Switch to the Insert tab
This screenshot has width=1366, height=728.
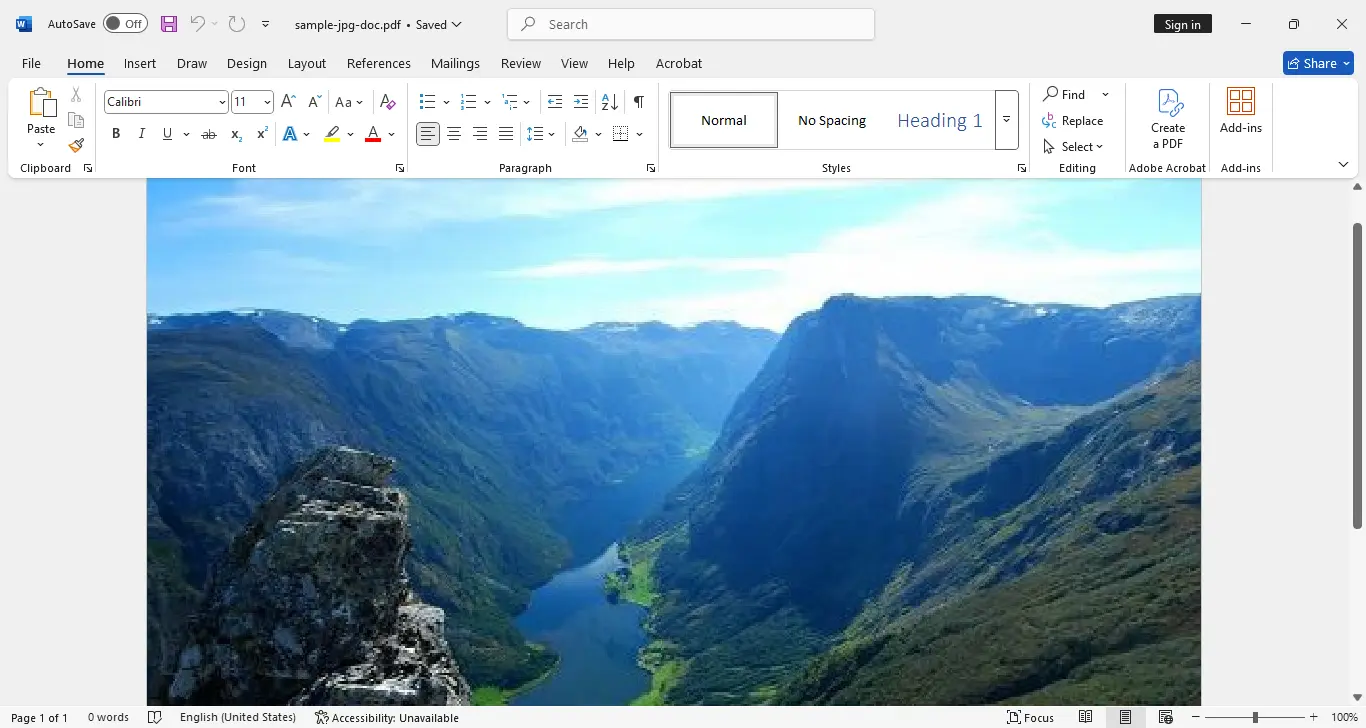pyautogui.click(x=140, y=63)
